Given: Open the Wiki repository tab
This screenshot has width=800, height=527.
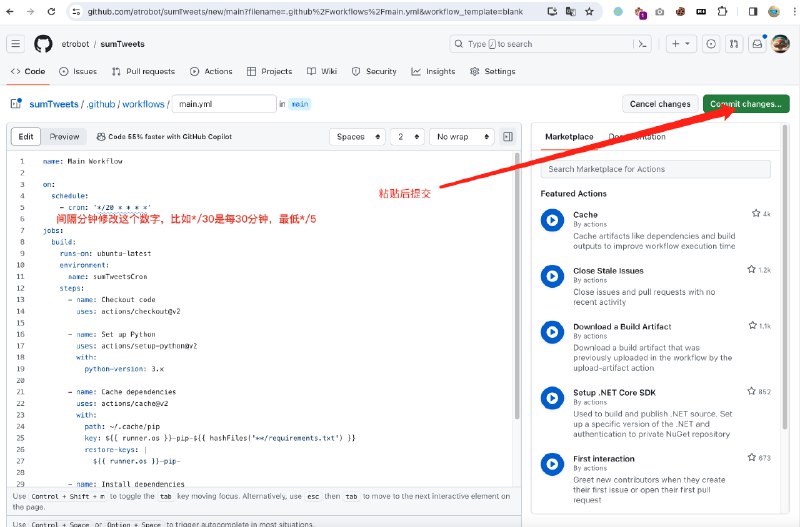Looking at the screenshot, I should (322, 71).
